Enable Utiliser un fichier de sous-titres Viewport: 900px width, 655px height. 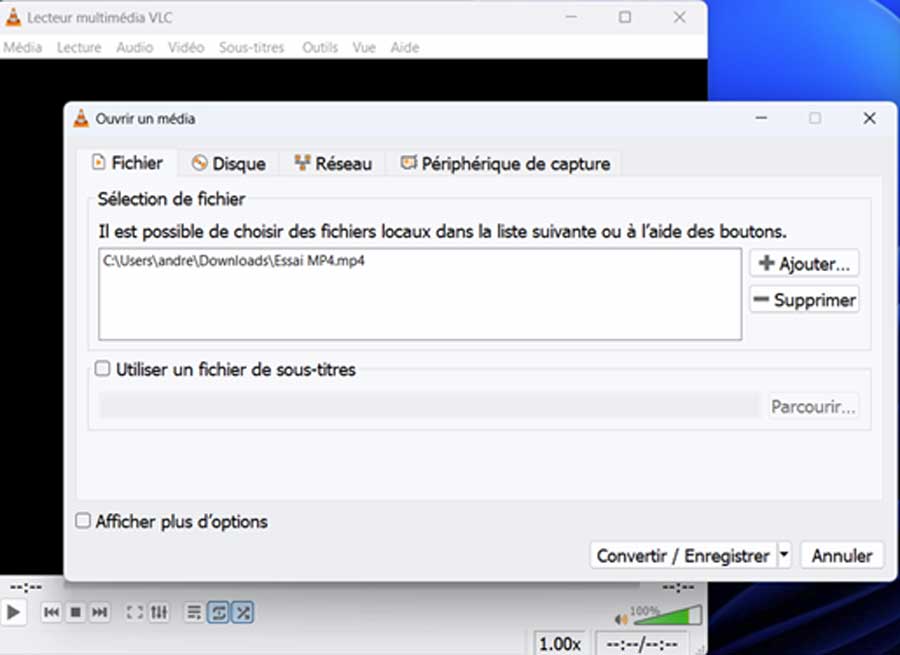tap(102, 369)
